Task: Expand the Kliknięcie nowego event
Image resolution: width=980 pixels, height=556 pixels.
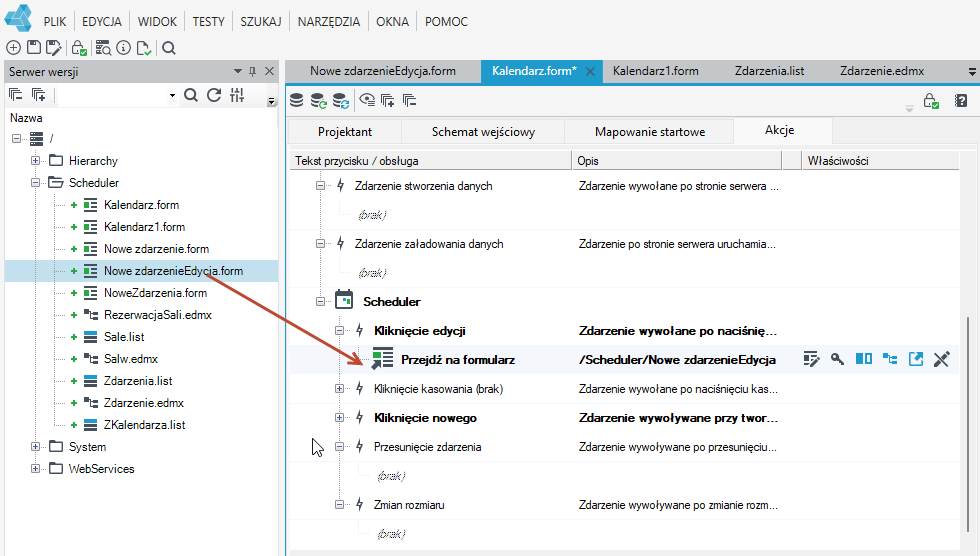Action: tap(339, 417)
